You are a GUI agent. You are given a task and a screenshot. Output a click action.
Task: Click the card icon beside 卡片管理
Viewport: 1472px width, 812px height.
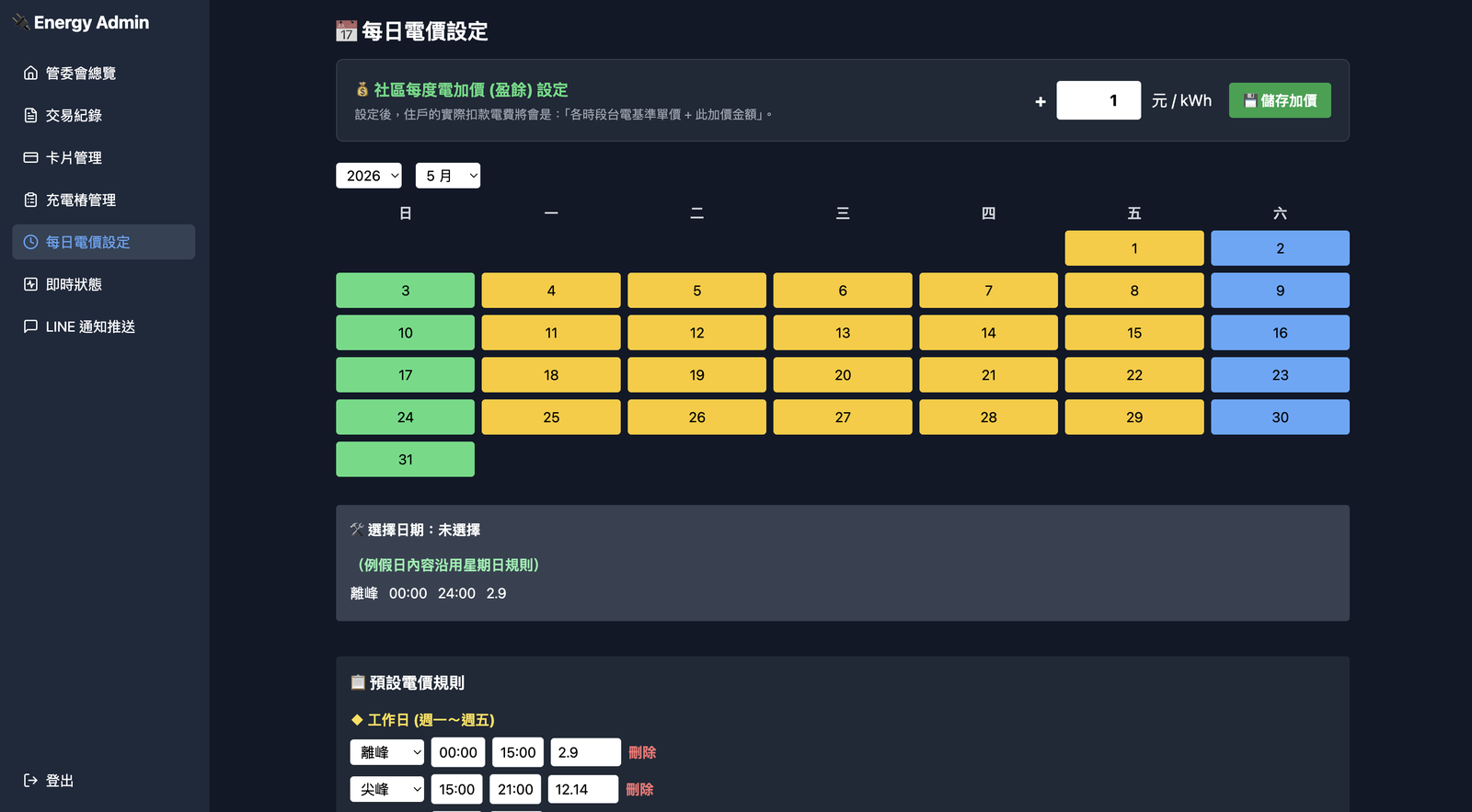pyautogui.click(x=30, y=157)
